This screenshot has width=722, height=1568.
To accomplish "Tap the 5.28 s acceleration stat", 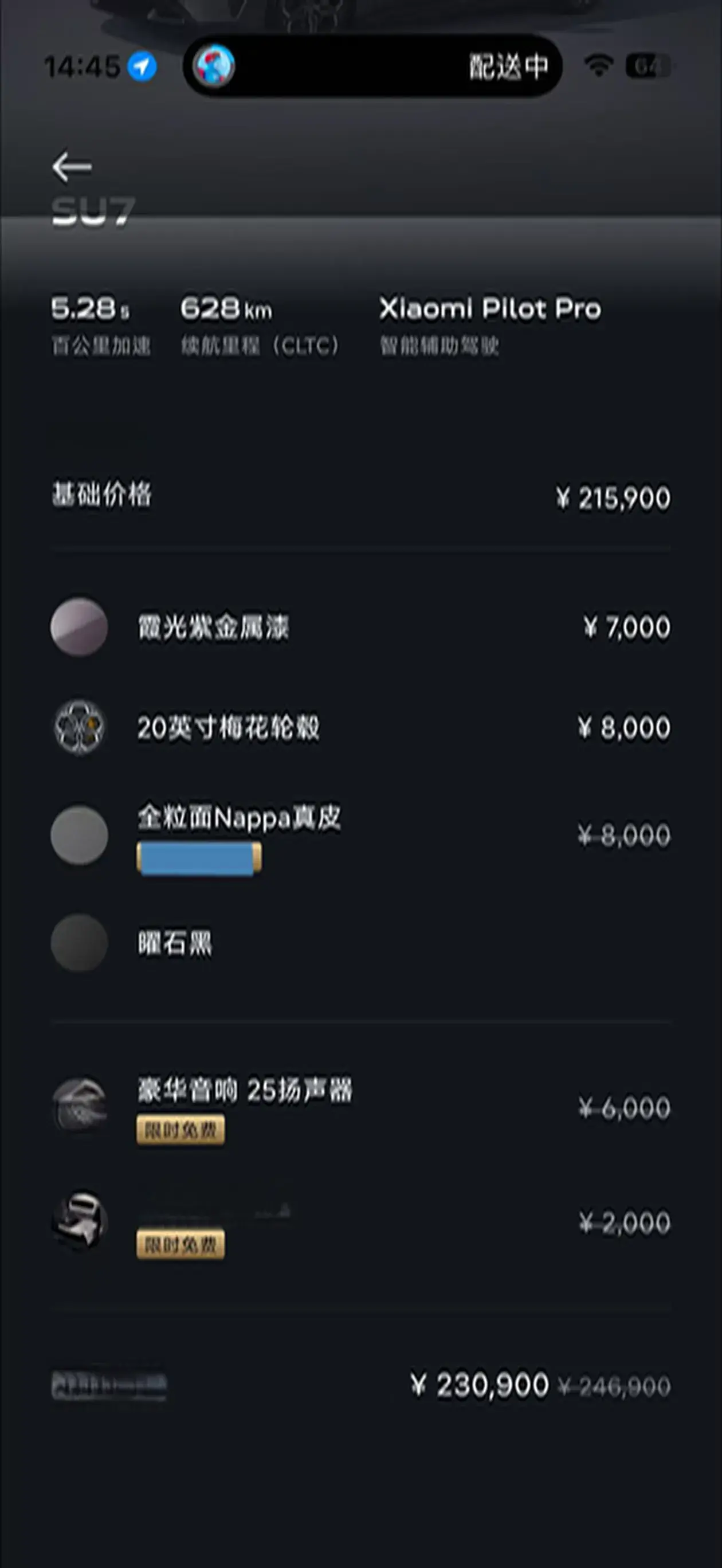I will coord(90,308).
